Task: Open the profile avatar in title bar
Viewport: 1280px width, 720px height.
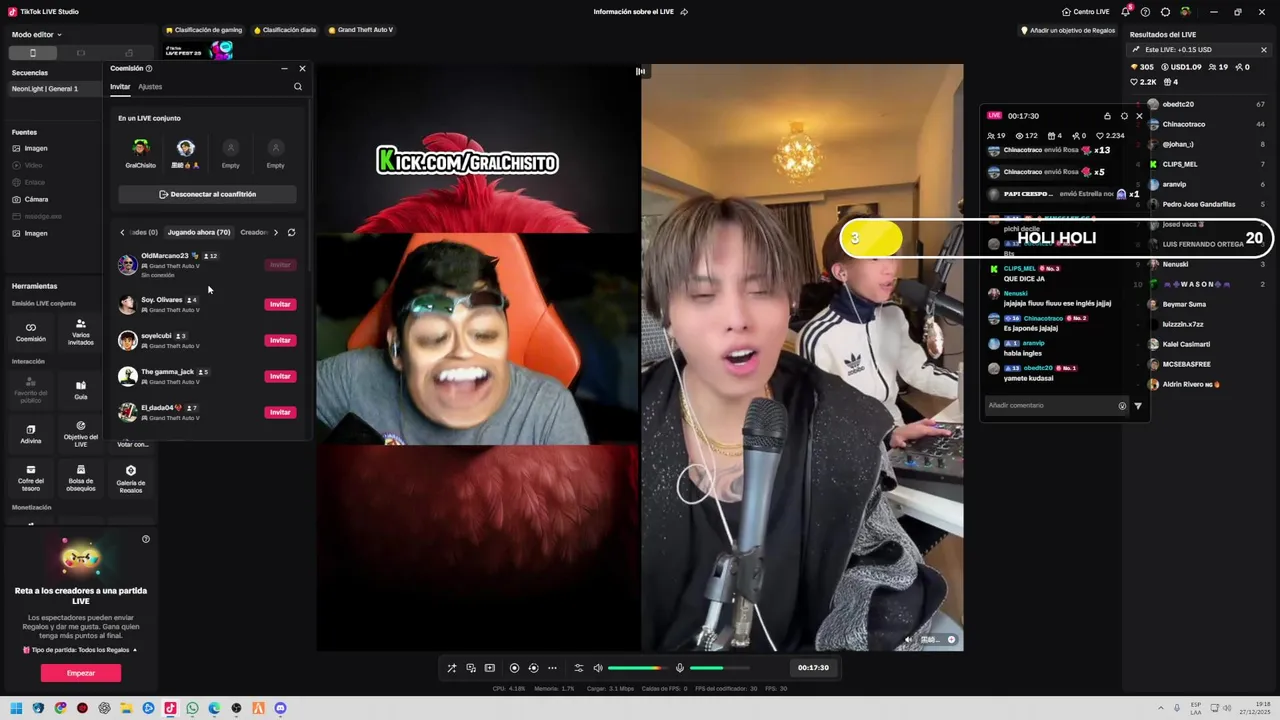Action: coord(1185,12)
